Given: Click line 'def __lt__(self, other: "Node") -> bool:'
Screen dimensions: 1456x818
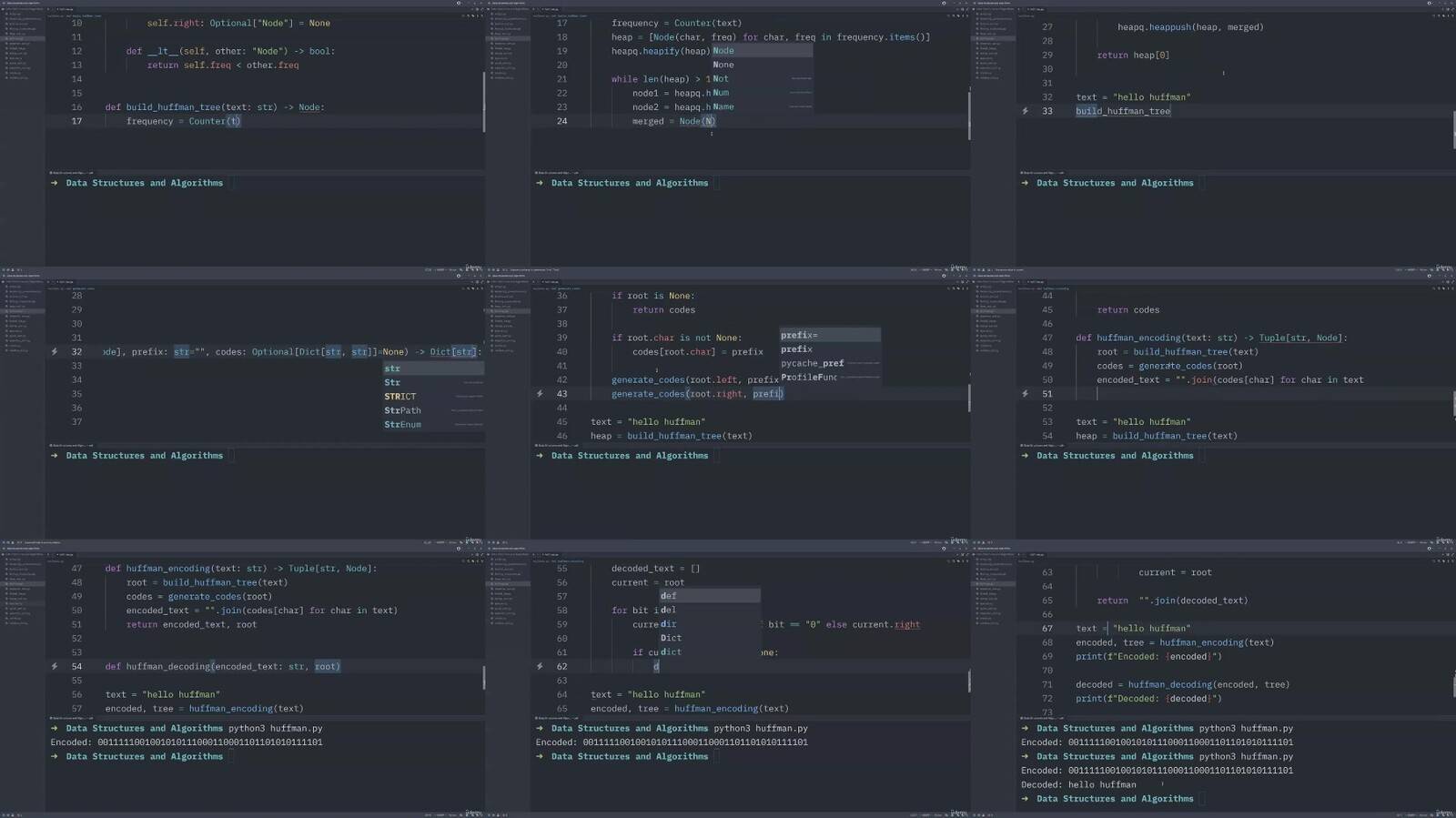Looking at the screenshot, I should pos(230,51).
